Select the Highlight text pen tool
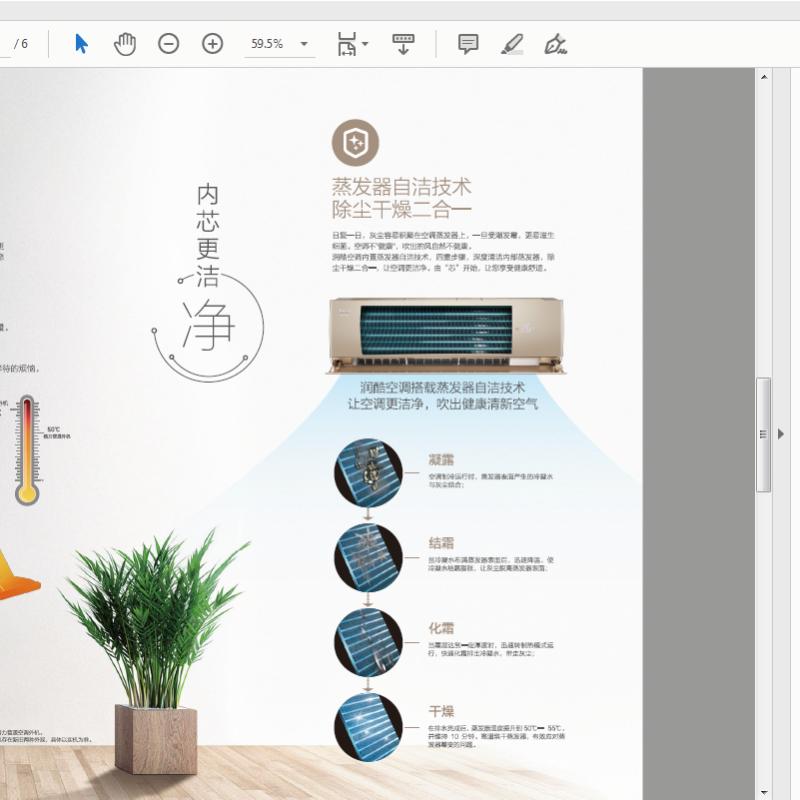Screen dimensions: 800x800 click(512, 44)
